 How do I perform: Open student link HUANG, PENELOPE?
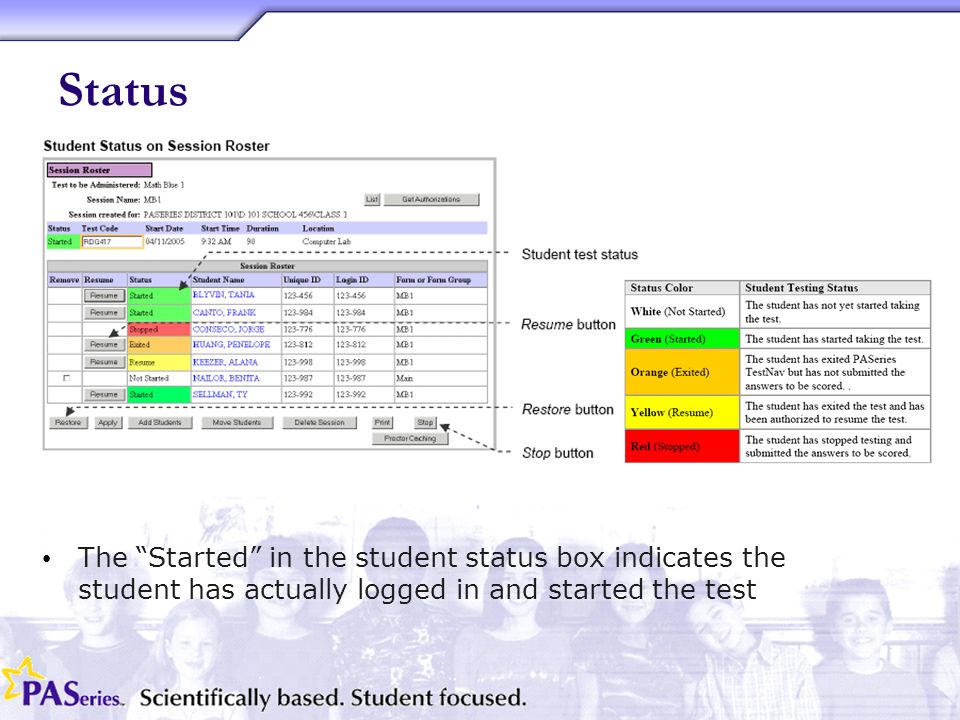(231, 345)
